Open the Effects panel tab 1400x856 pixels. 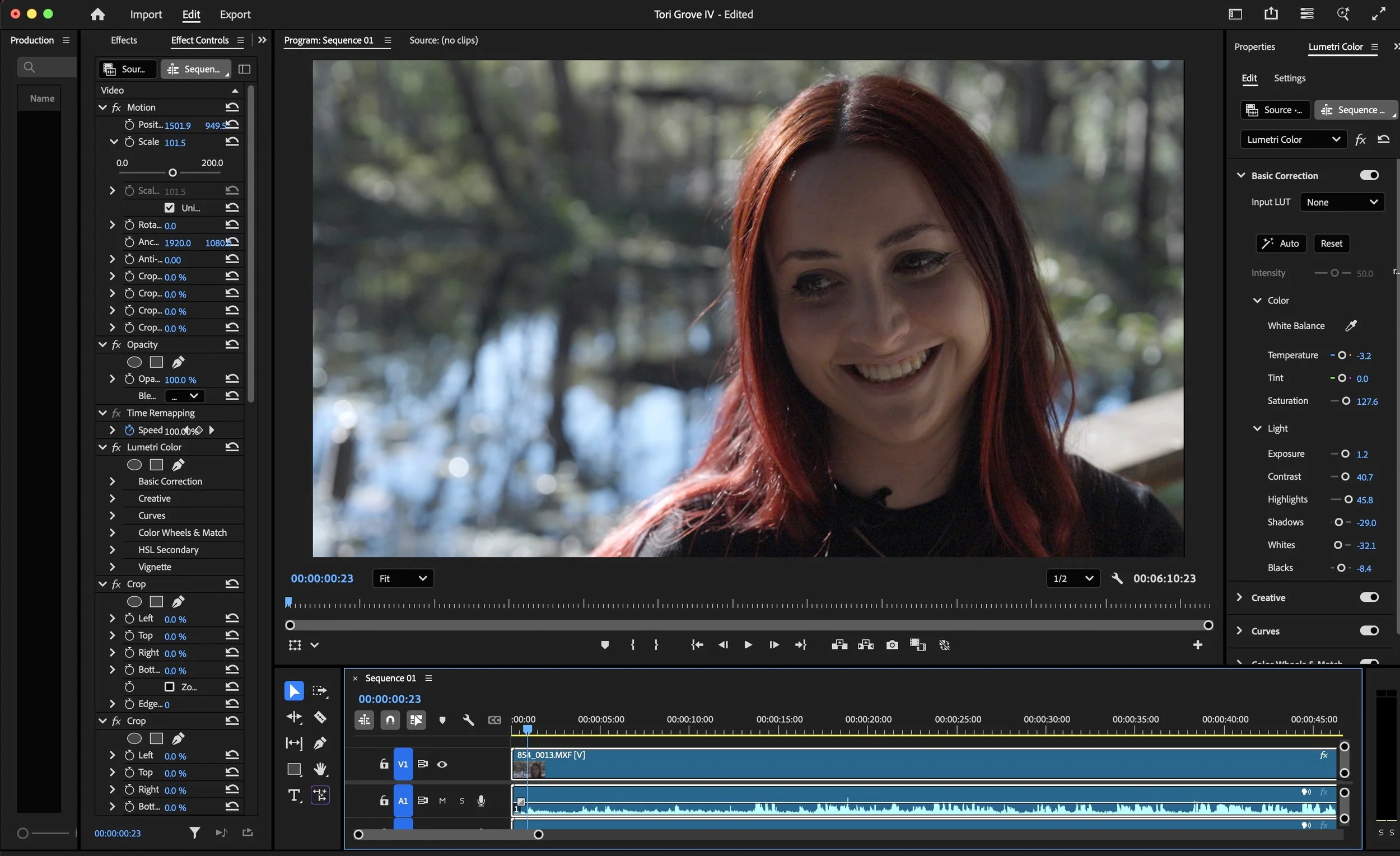tap(123, 40)
